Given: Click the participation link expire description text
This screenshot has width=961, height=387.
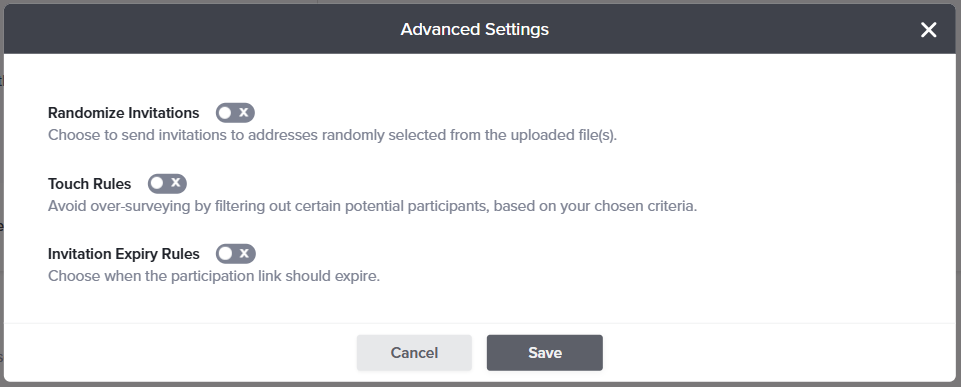Looking at the screenshot, I should (x=214, y=276).
